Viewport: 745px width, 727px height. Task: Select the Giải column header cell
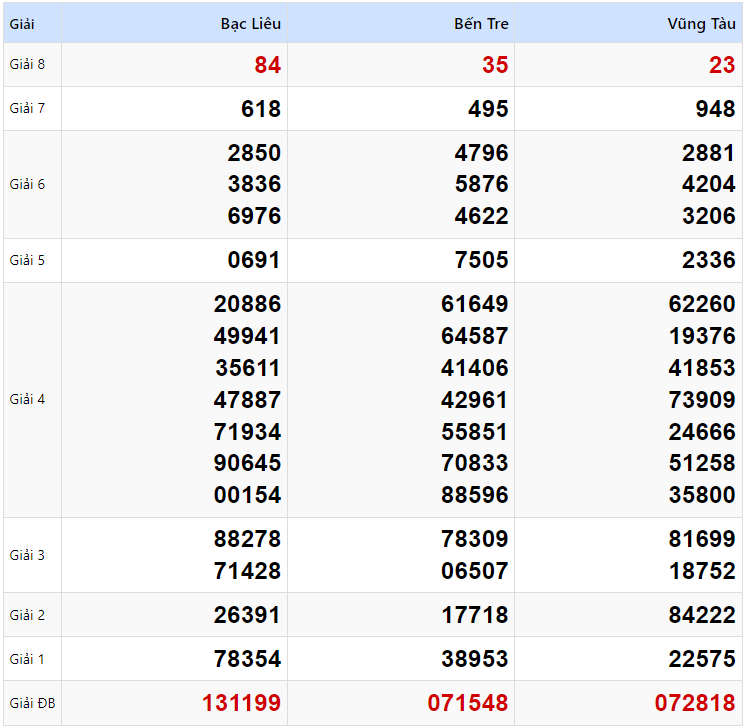pos(22,24)
